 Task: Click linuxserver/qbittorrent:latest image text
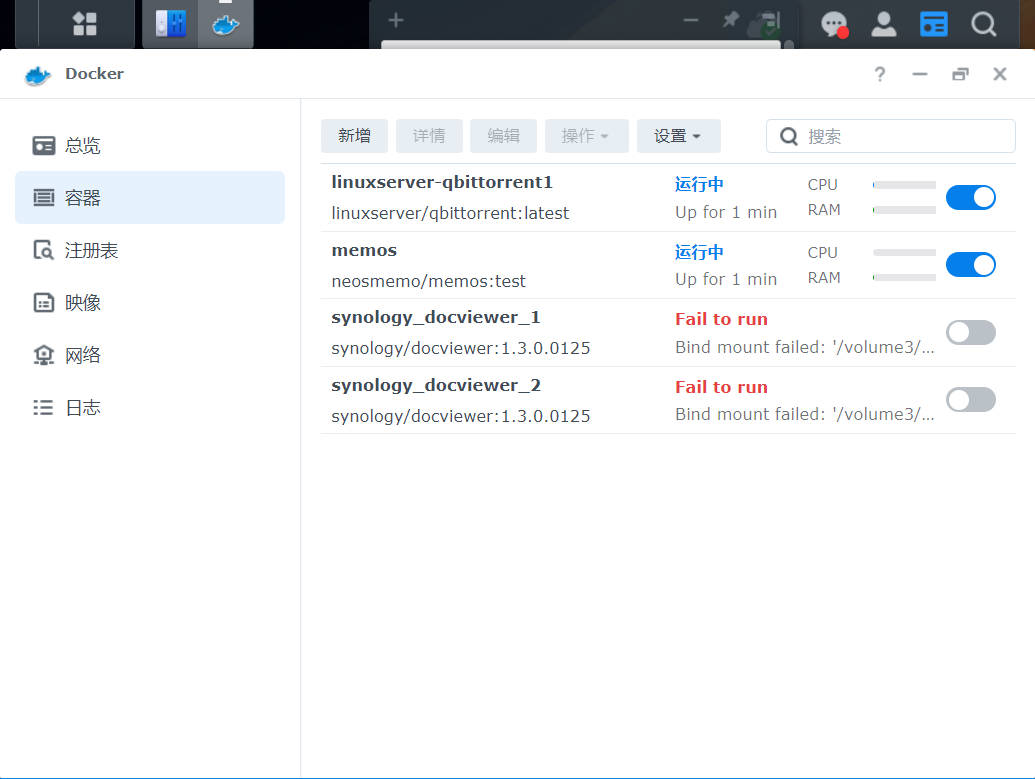[450, 213]
